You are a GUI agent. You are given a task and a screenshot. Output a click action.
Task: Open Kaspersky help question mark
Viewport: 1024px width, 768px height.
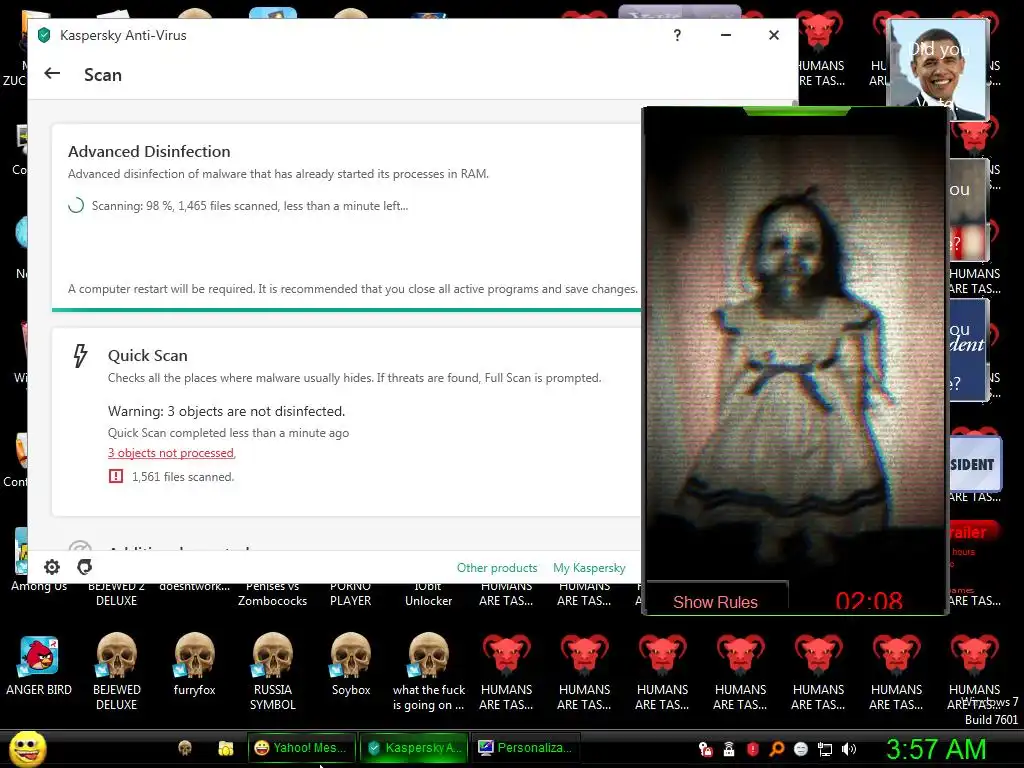click(x=677, y=35)
